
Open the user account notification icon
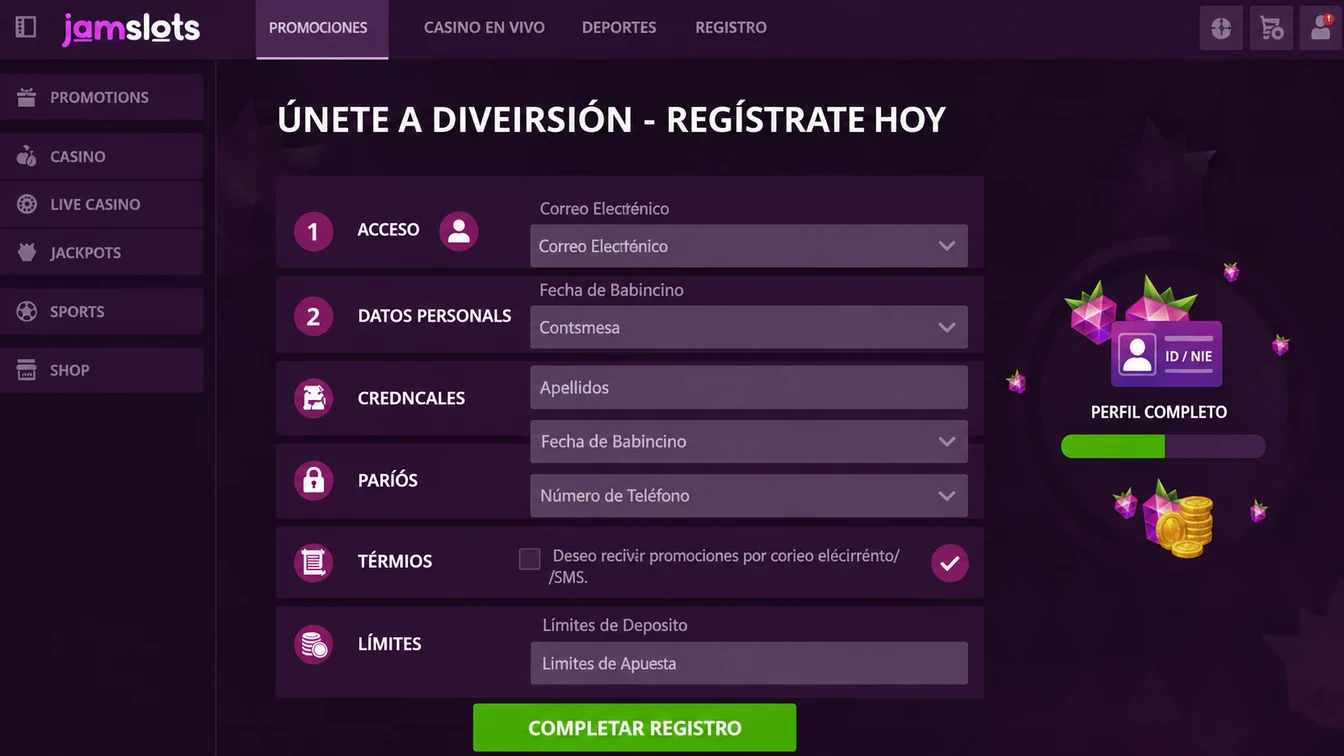tap(1322, 28)
